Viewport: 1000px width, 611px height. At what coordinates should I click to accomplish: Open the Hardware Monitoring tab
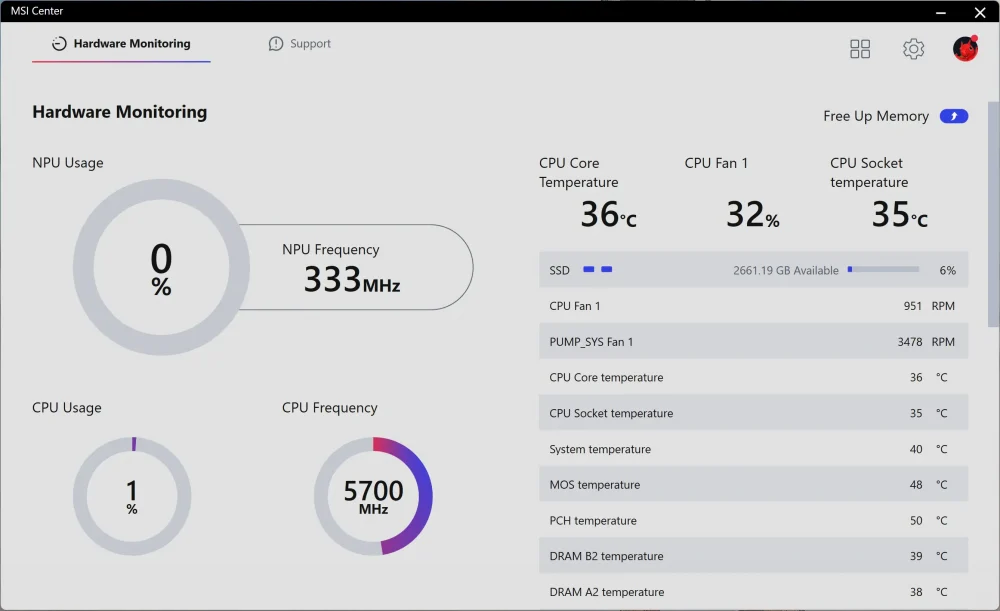(x=121, y=43)
